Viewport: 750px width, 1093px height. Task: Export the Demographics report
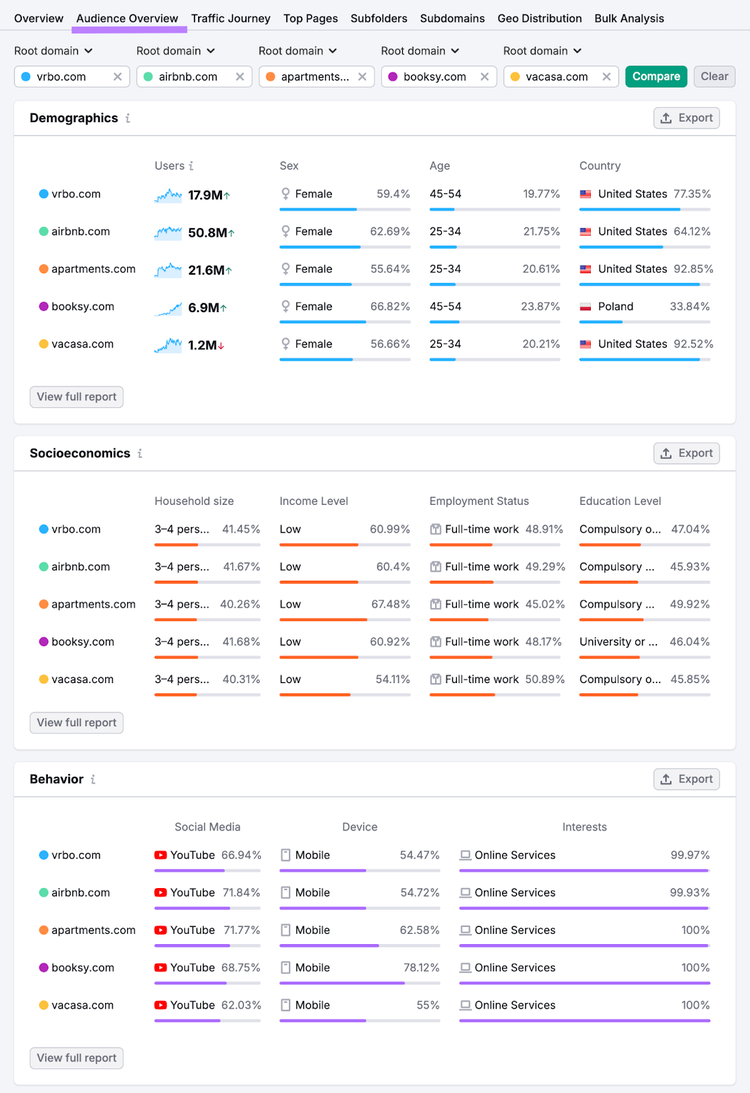(x=687, y=119)
